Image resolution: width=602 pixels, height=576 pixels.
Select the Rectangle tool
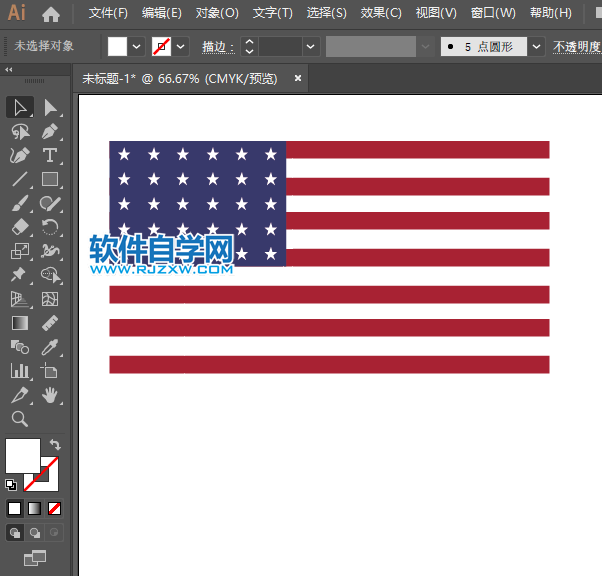(x=50, y=179)
